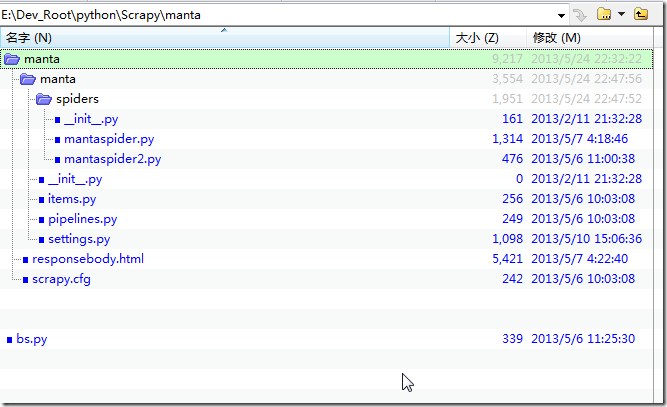Sort by the 大小 (Z) column header
This screenshot has height=407, width=667.
(488, 38)
